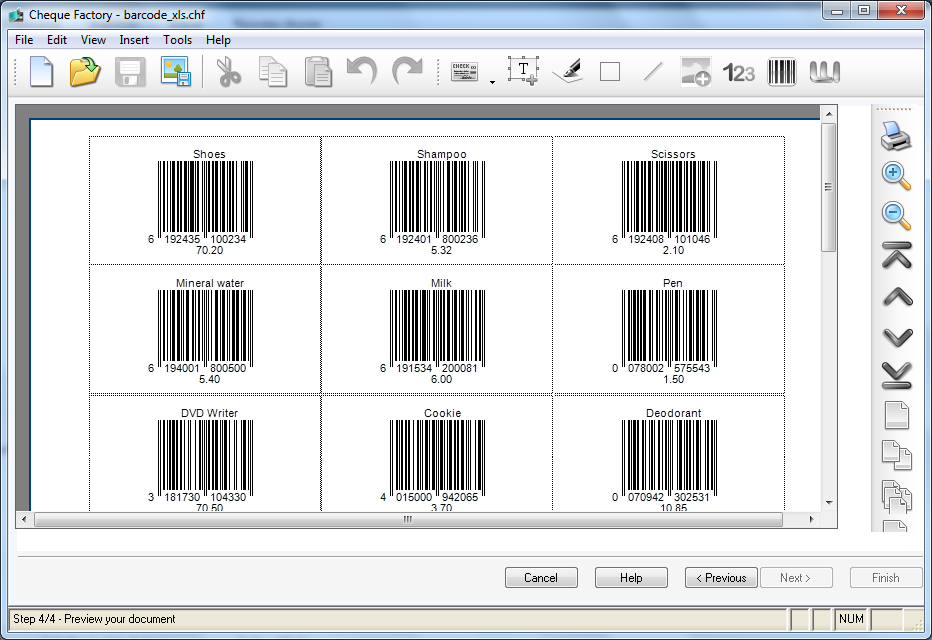Click the insert picture icon
Viewport: 932px width, 640px height.
pyautogui.click(x=695, y=72)
